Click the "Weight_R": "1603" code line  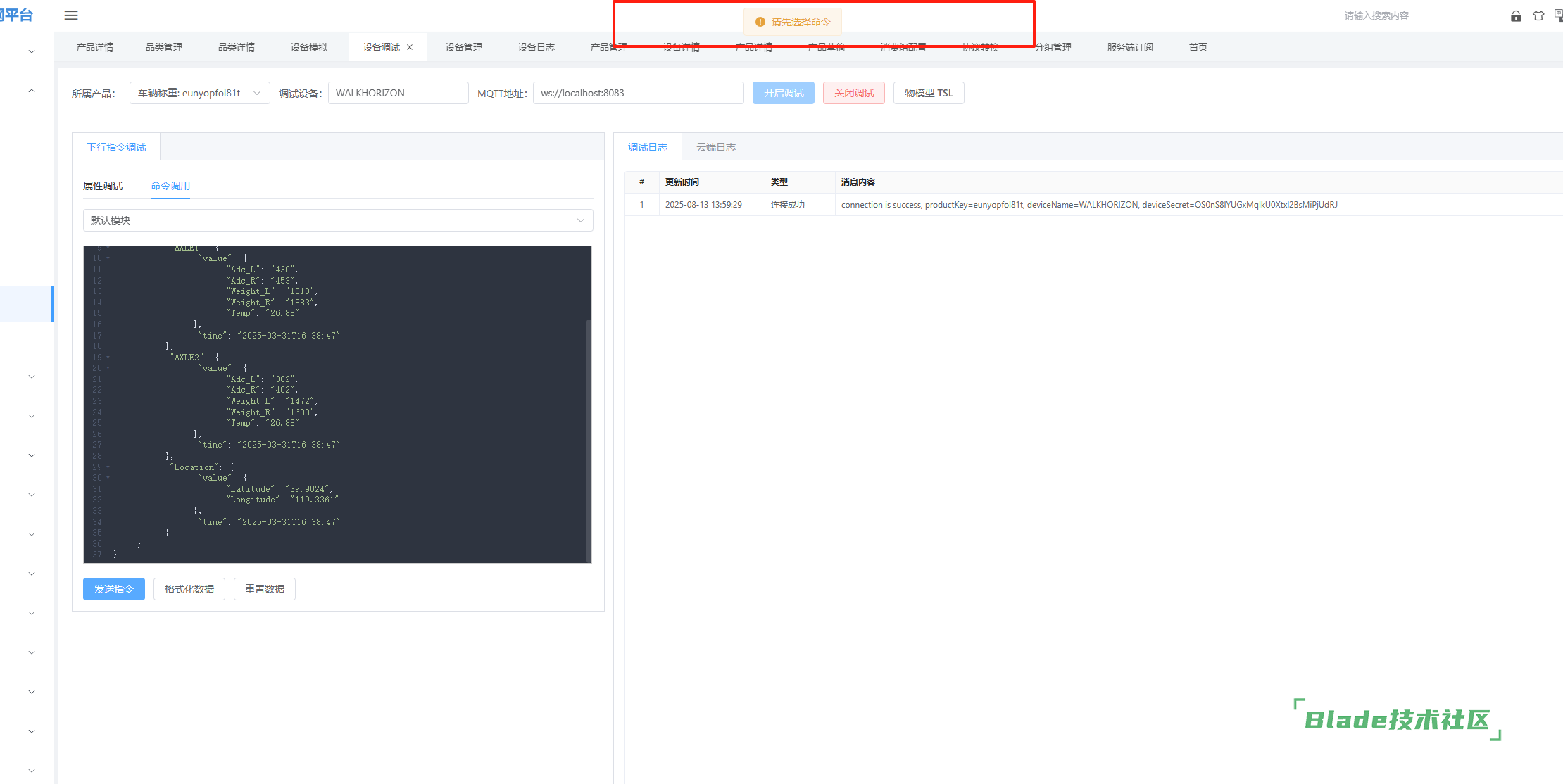tap(272, 412)
